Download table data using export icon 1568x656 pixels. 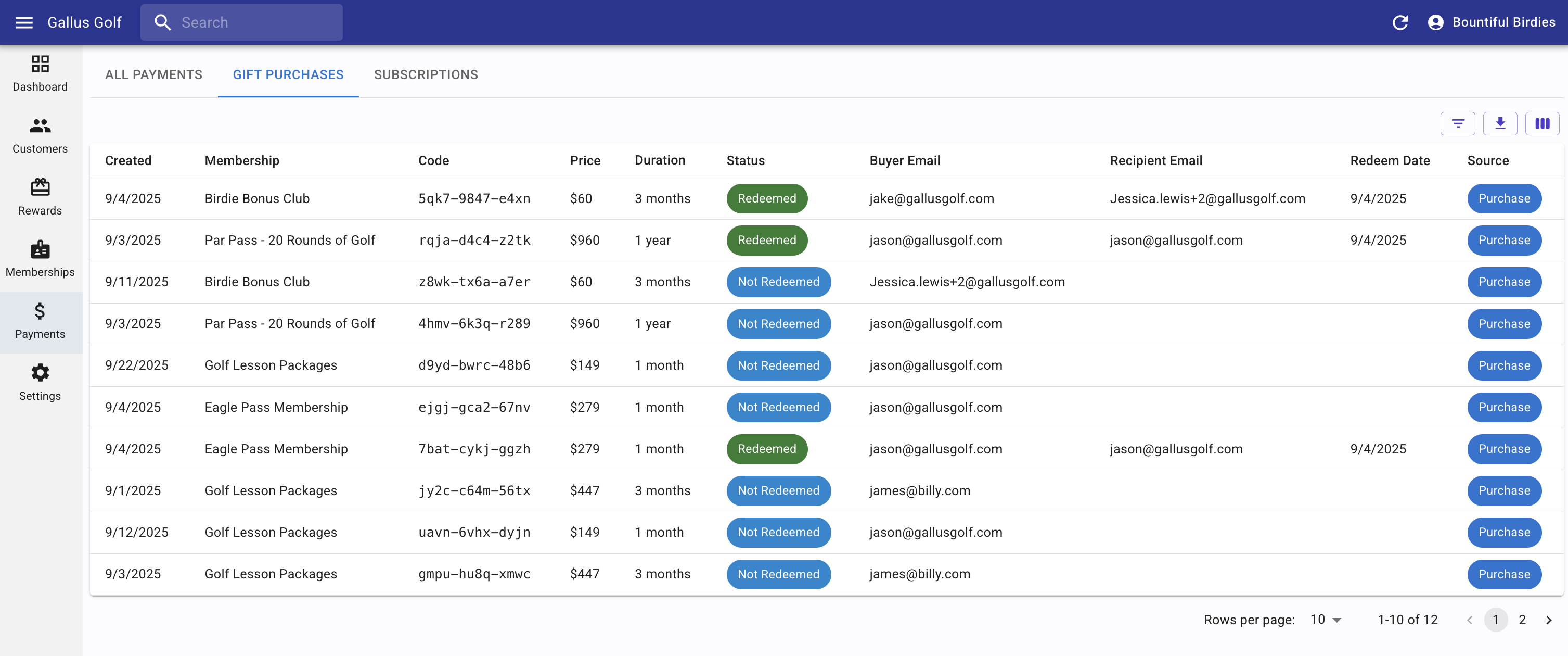[1500, 123]
